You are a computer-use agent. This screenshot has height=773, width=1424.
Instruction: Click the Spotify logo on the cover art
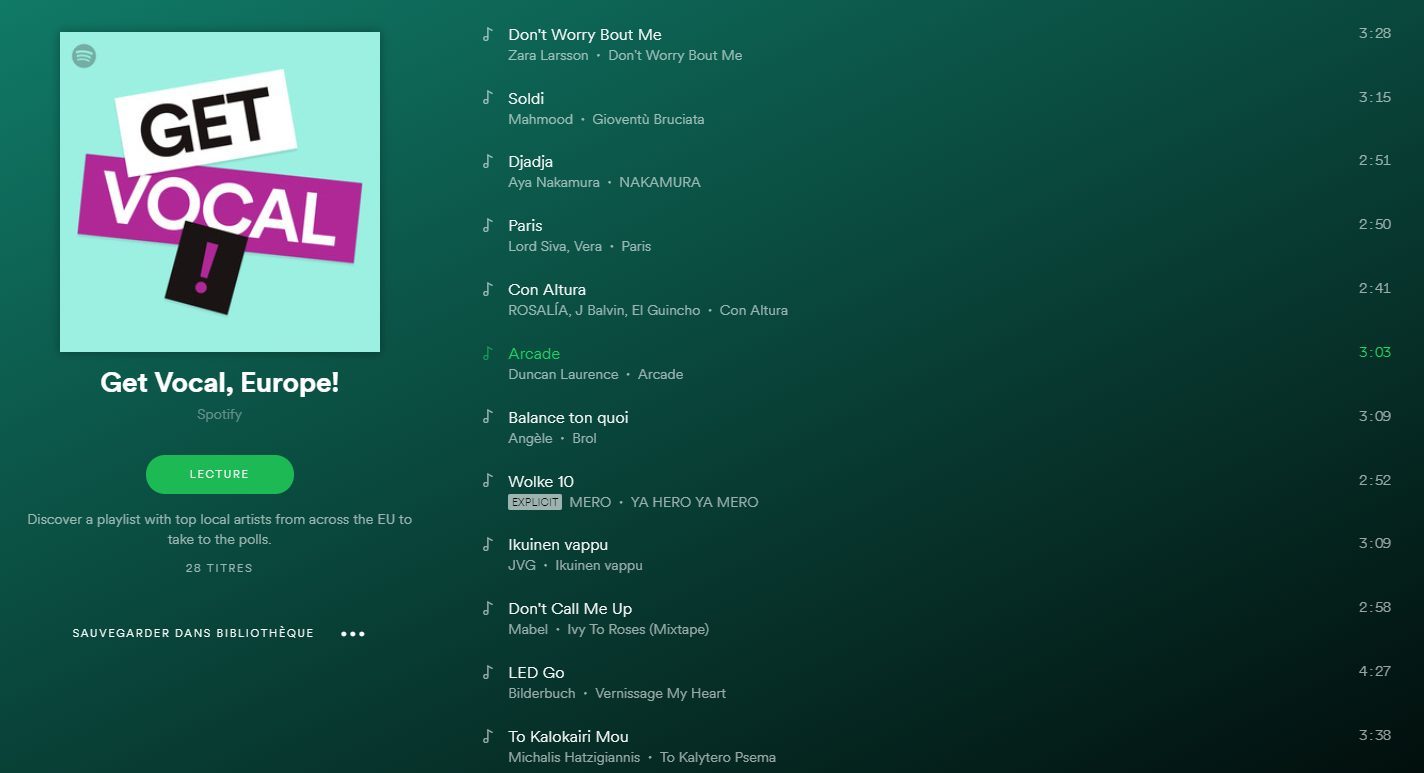[84, 56]
